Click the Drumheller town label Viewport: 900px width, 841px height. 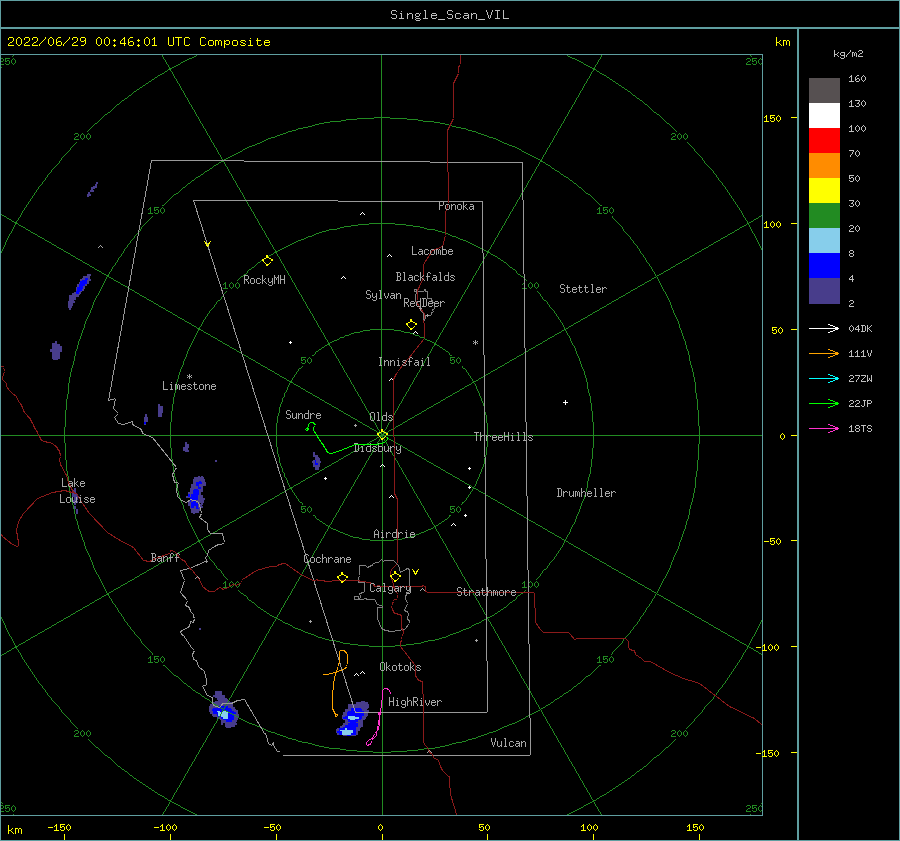point(586,493)
